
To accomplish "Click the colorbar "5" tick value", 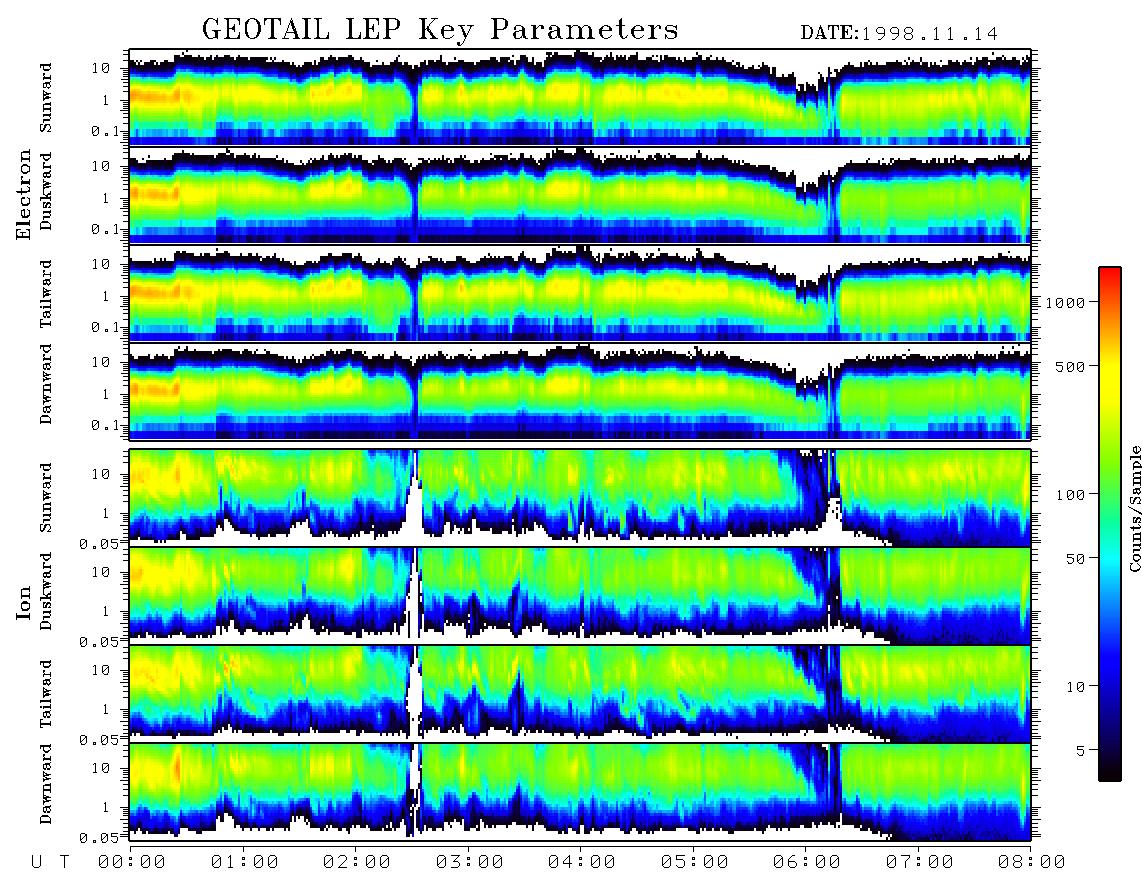I will tap(1081, 750).
